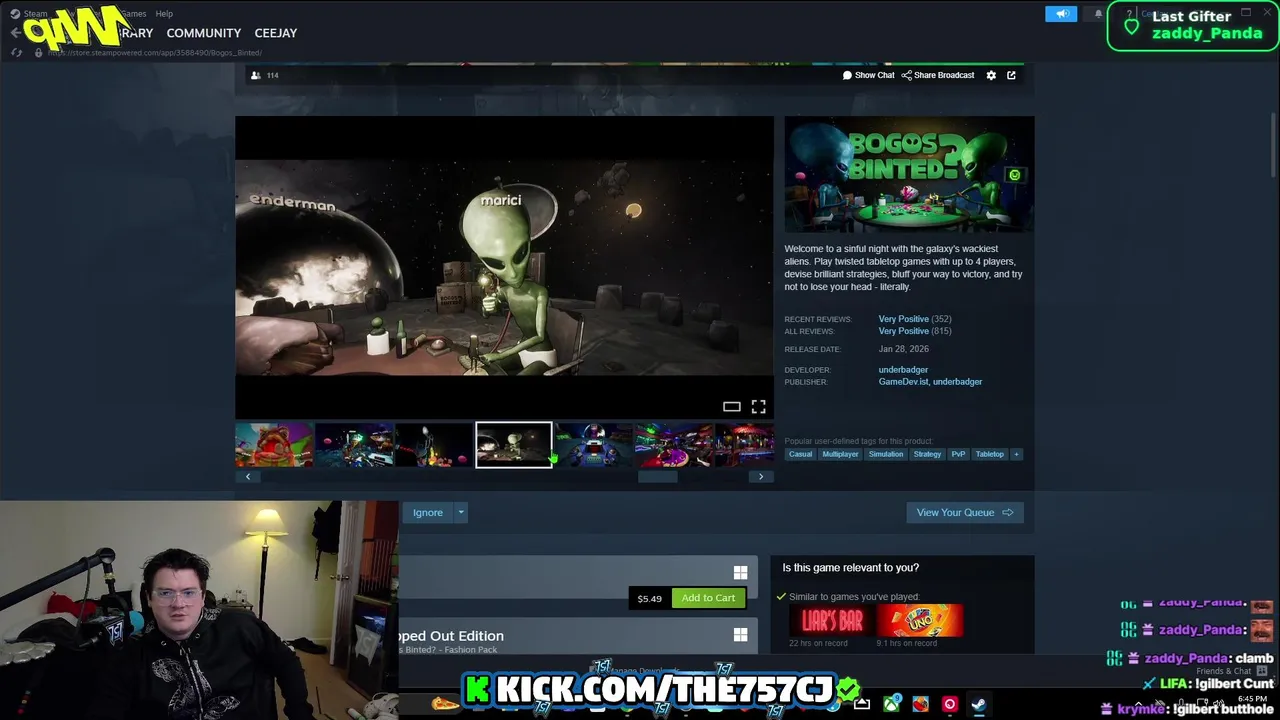Pop out the broadcast in new window

(x=1011, y=75)
